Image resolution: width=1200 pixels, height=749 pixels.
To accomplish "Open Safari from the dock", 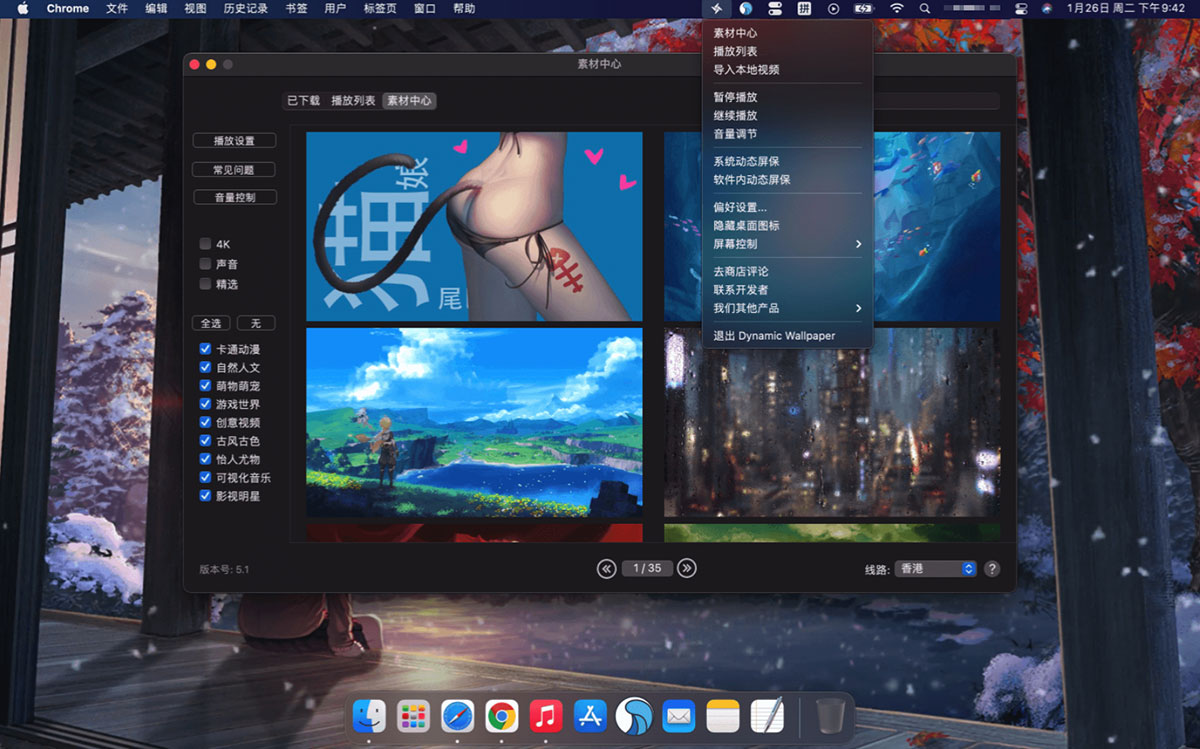I will [457, 716].
